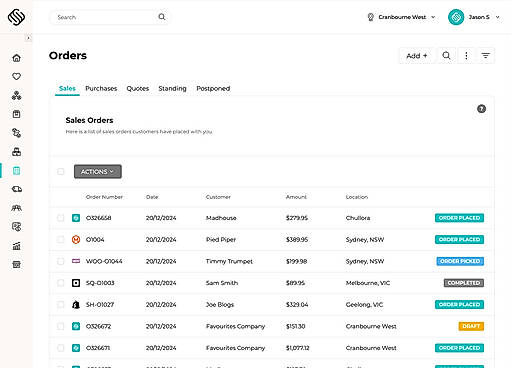Open the reports chart icon in sidebar
511x368 pixels.
pyautogui.click(x=16, y=246)
